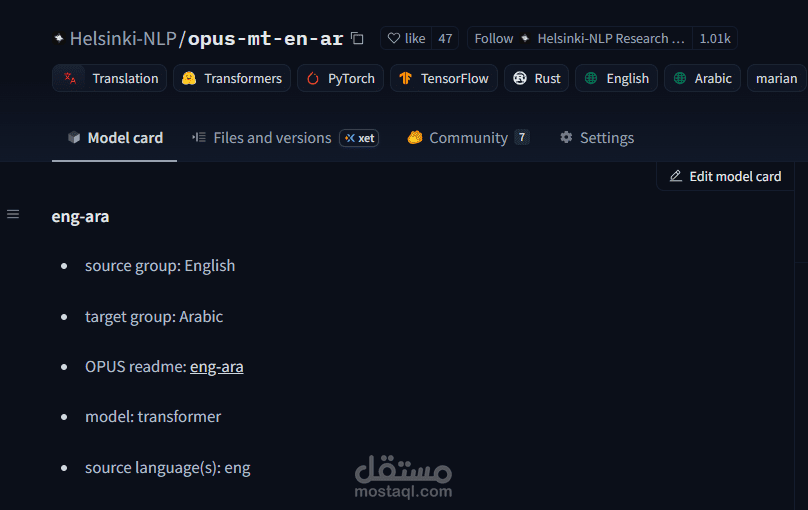Open the 1.01k followers count
808x510 pixels.
[715, 38]
